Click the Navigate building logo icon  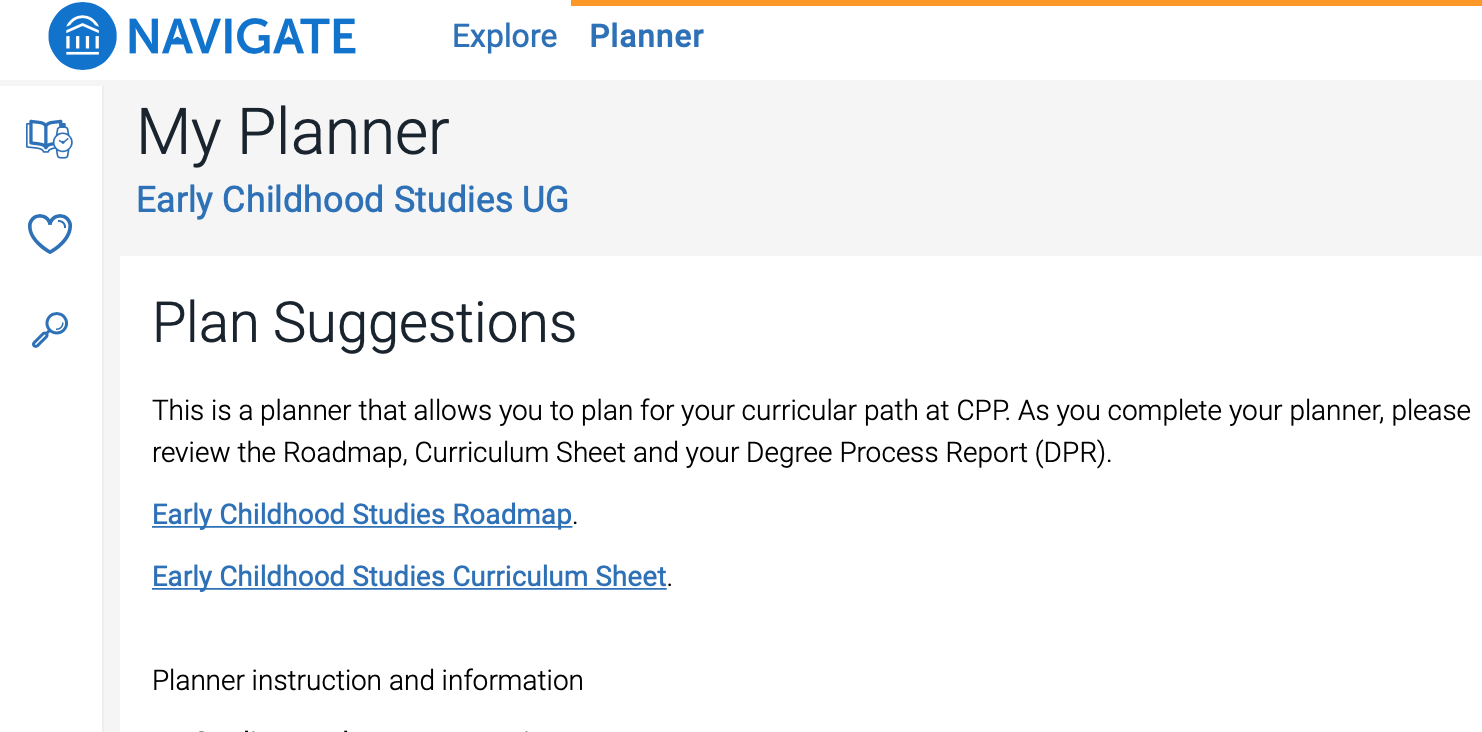coord(82,36)
